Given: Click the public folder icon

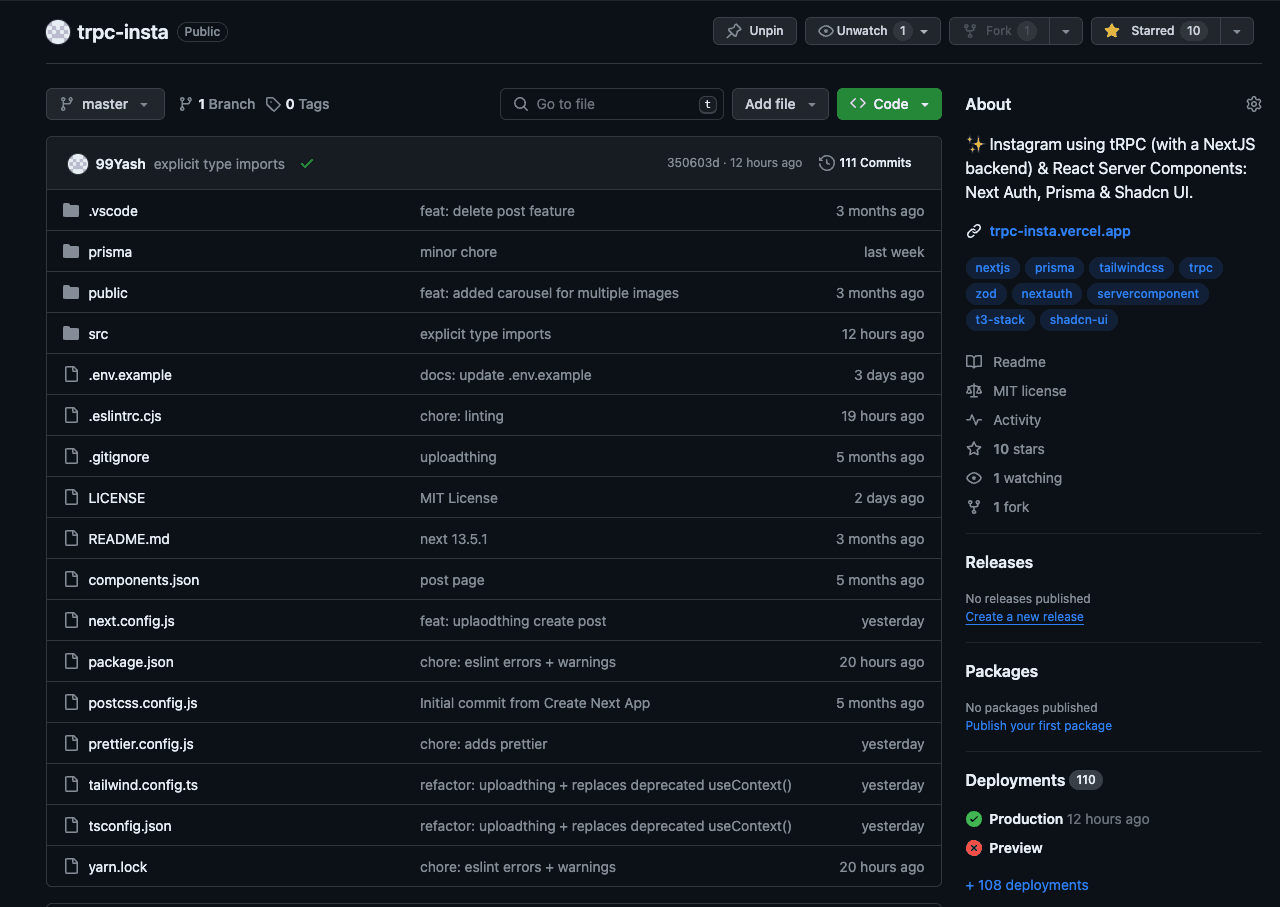Looking at the screenshot, I should [71, 293].
